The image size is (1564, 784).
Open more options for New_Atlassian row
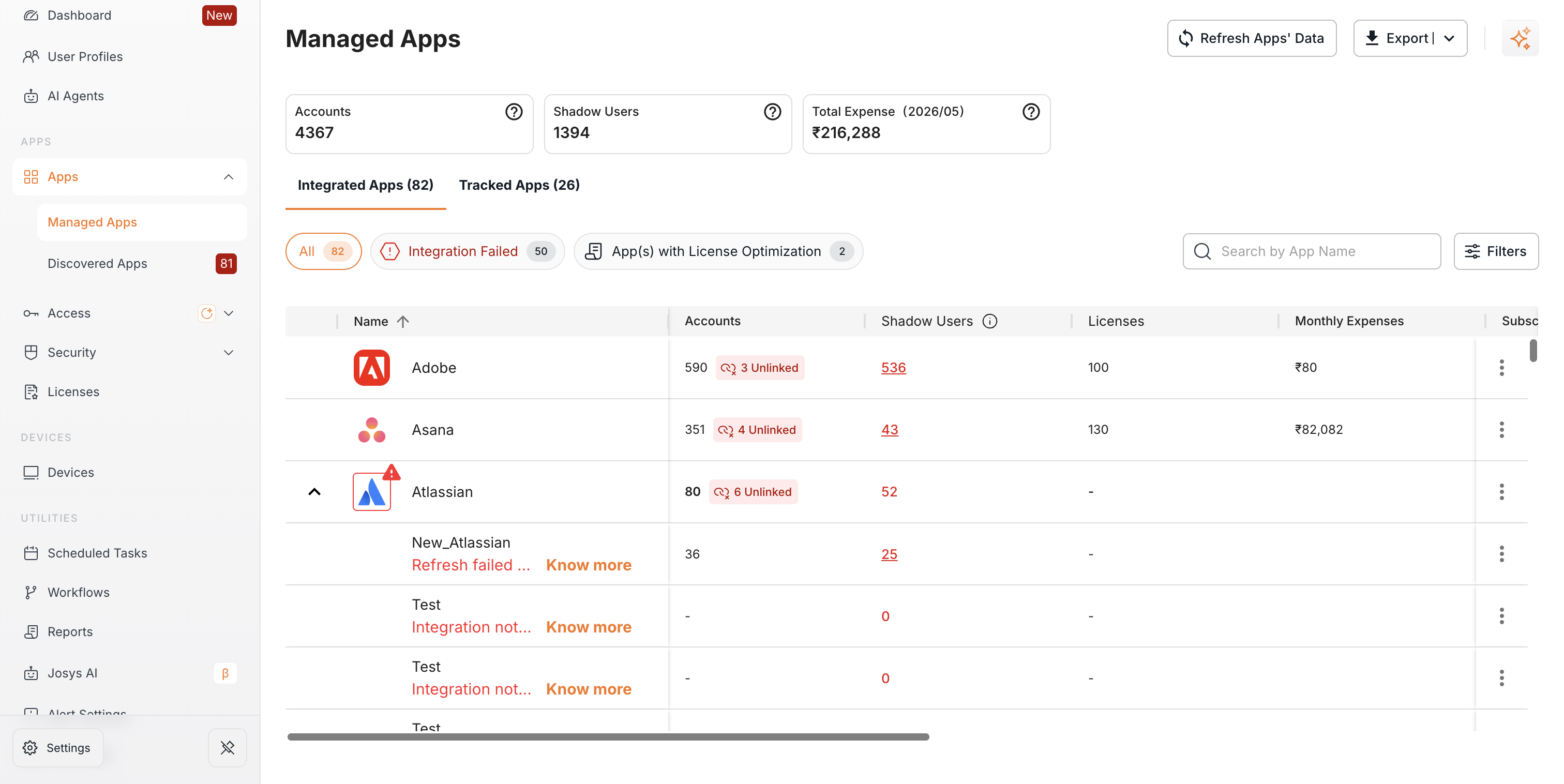pyautogui.click(x=1502, y=554)
